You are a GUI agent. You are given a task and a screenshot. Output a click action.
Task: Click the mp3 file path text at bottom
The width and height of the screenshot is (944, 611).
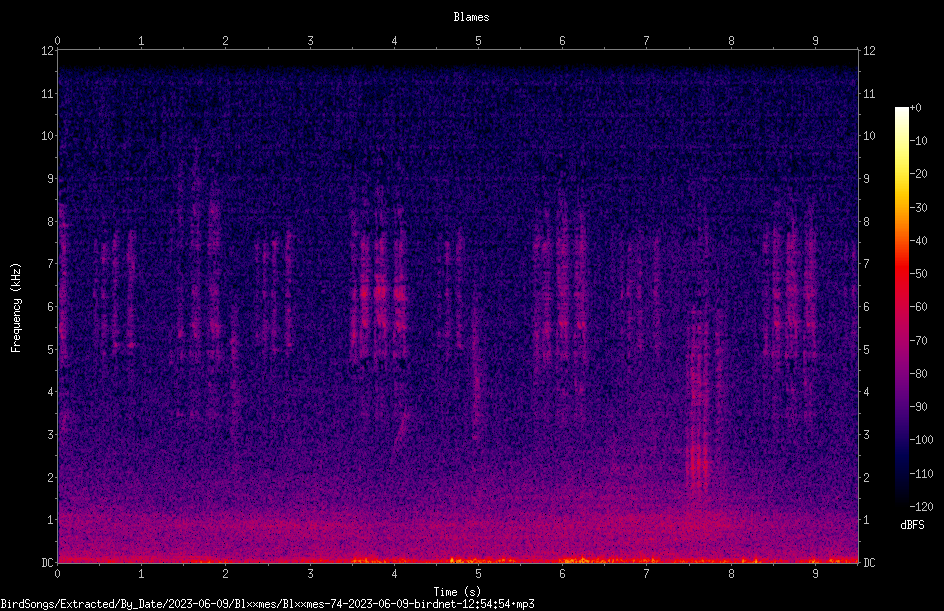click(x=267, y=604)
